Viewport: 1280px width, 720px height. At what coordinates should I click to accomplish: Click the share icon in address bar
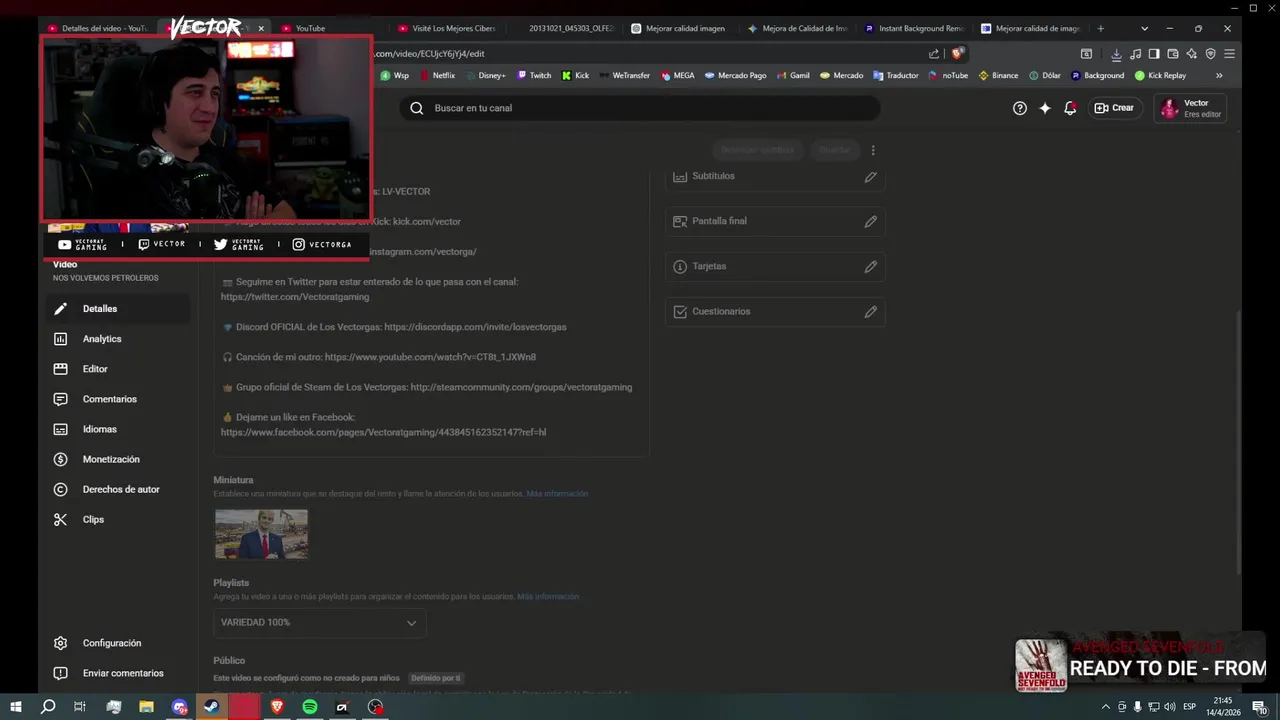[x=934, y=54]
